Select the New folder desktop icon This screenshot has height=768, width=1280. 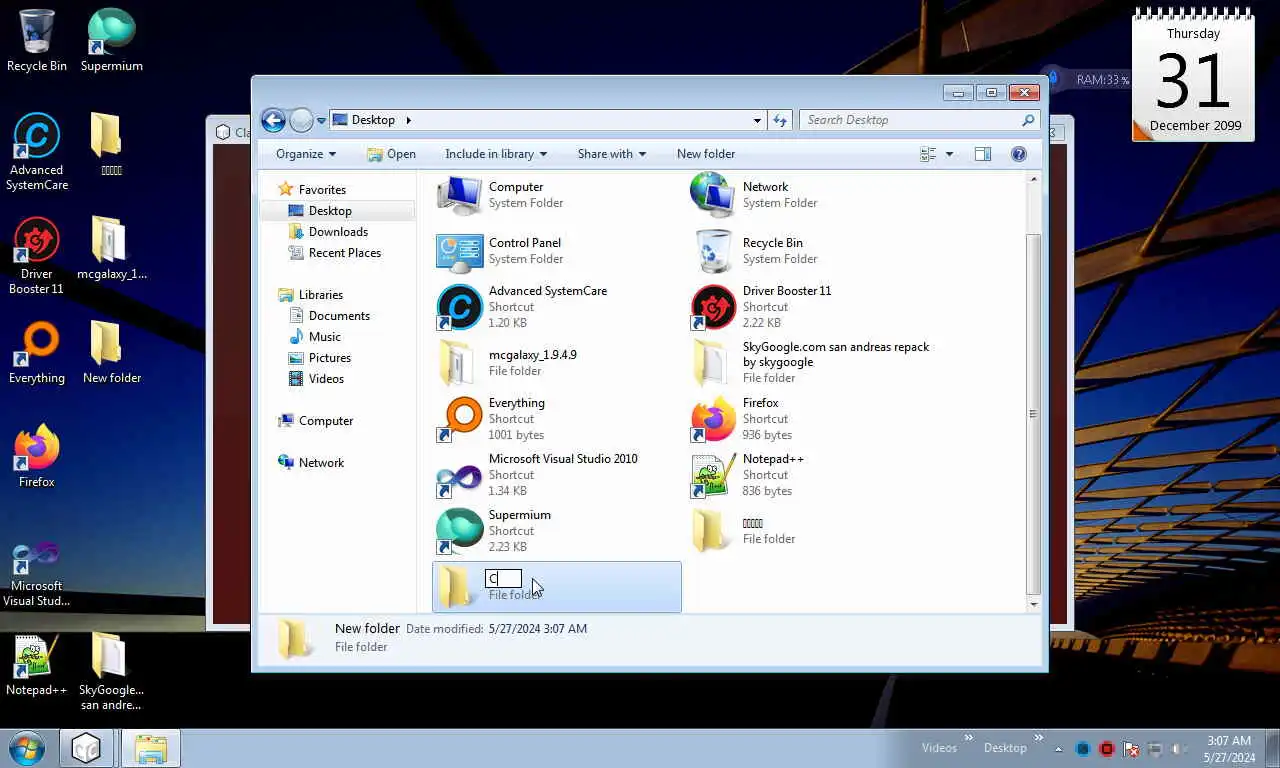tap(112, 353)
